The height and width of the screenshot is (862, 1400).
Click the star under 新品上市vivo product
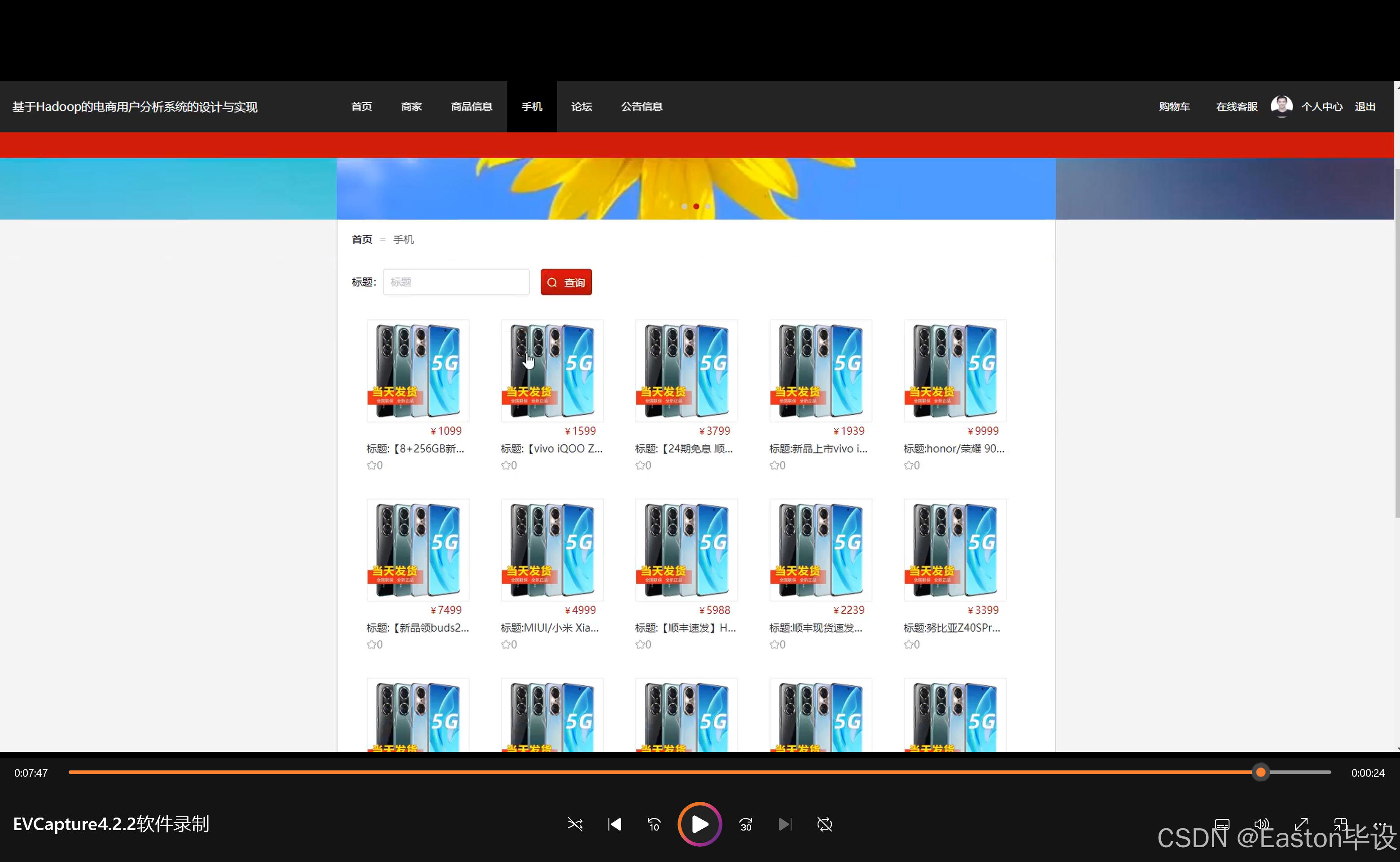tap(774, 465)
